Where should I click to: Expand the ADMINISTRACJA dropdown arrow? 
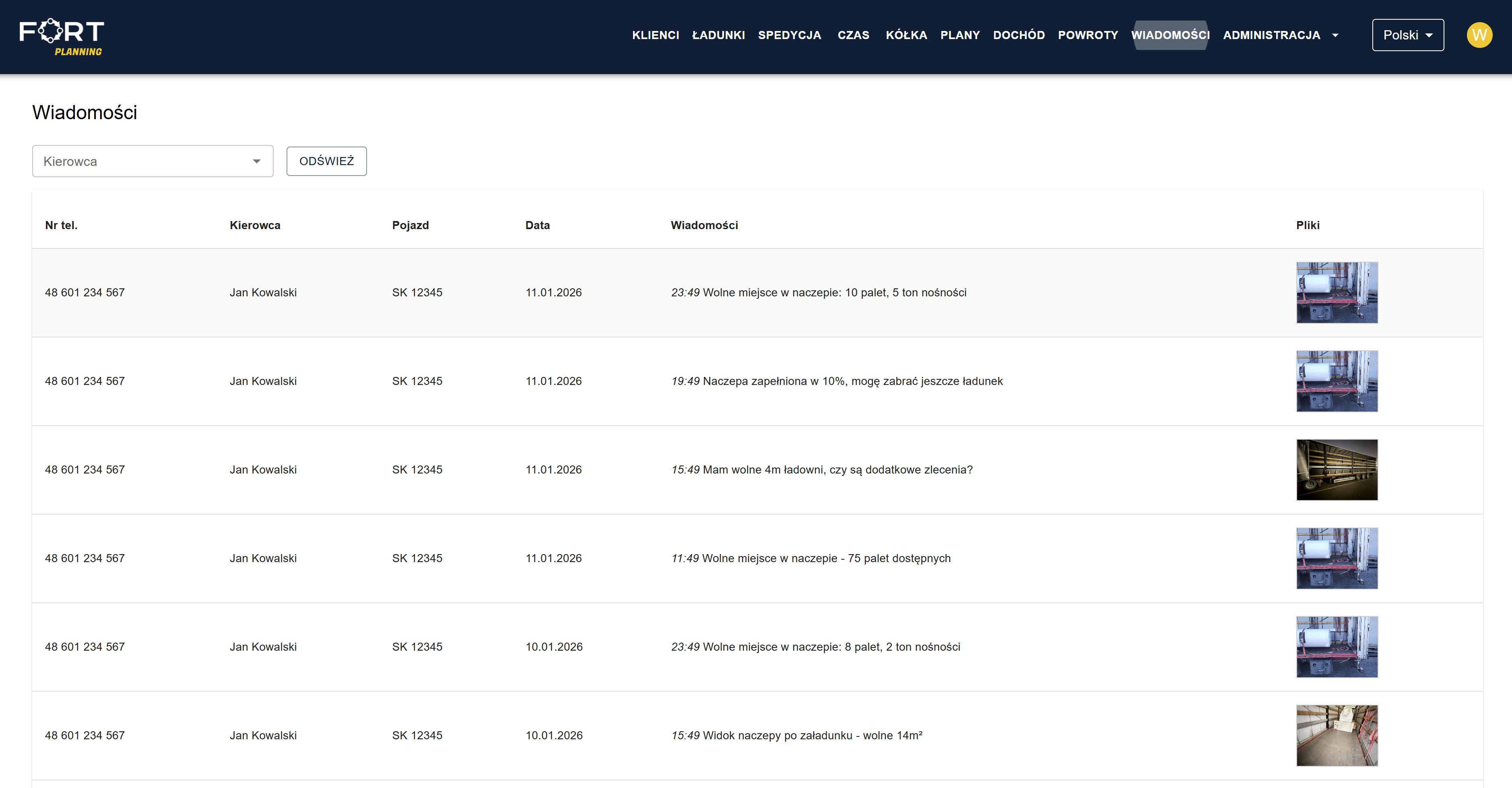point(1335,35)
